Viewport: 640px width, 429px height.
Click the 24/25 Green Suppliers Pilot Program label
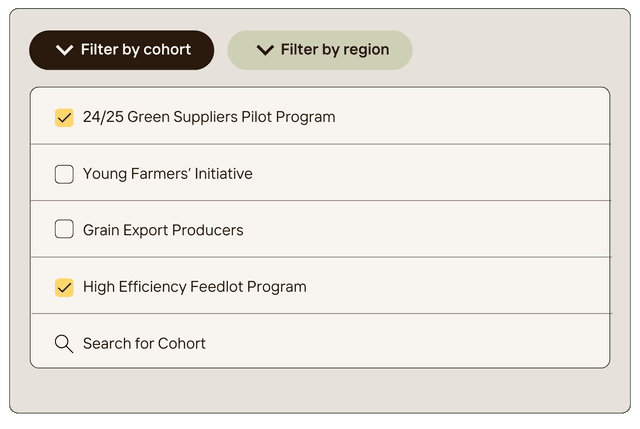(x=209, y=117)
